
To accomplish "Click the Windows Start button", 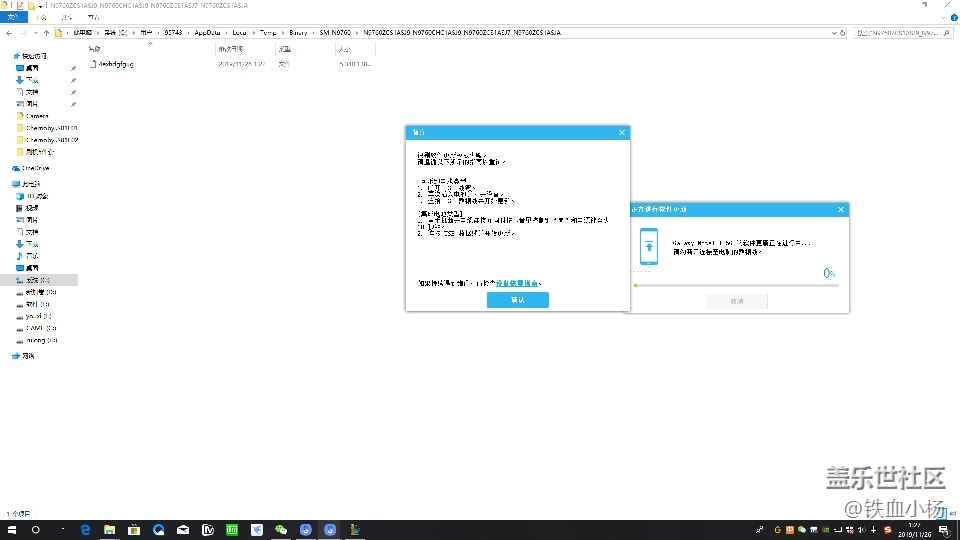I will [x=11, y=529].
